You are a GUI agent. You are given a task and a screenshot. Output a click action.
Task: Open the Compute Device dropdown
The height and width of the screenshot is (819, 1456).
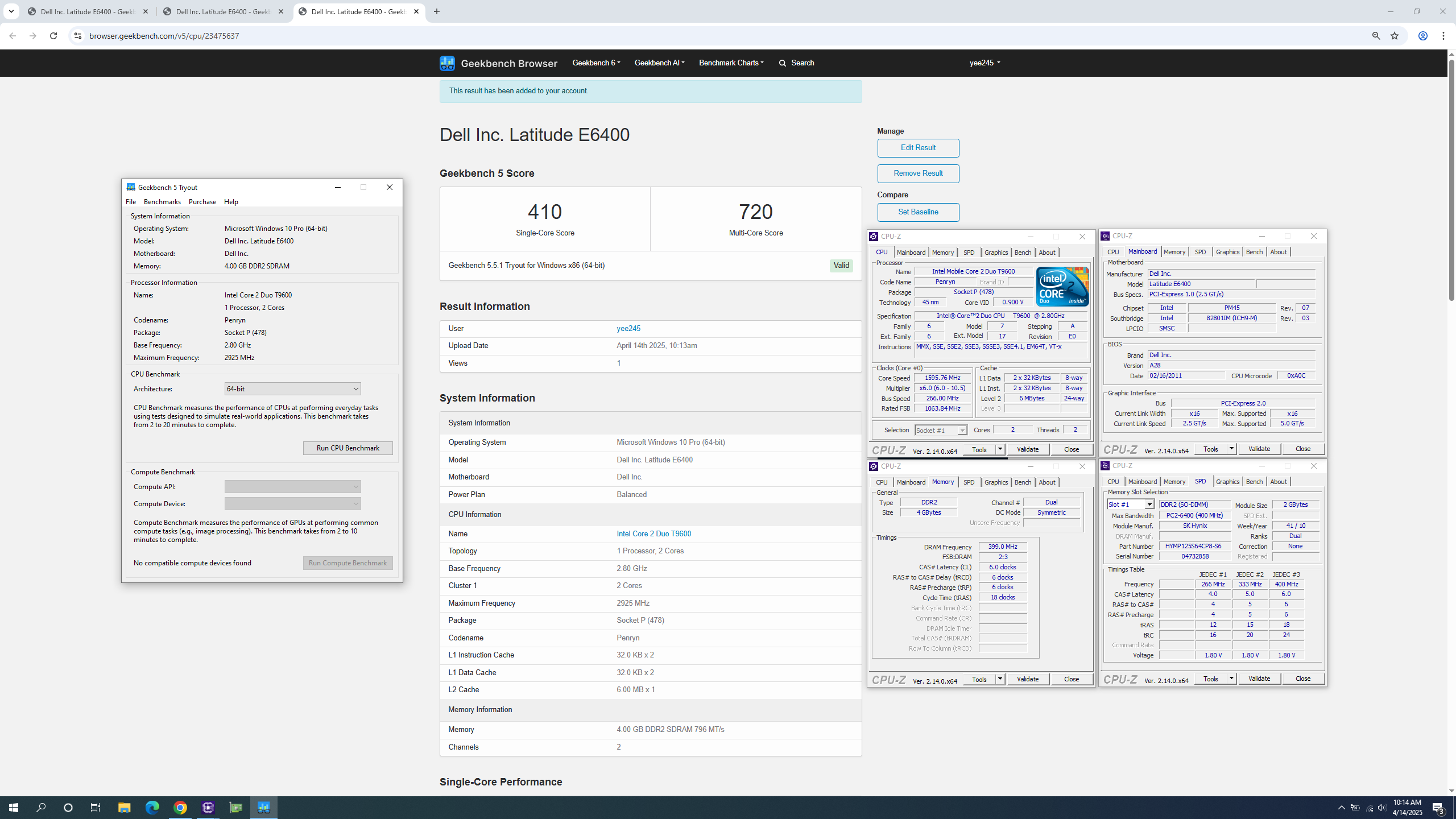[x=292, y=504]
